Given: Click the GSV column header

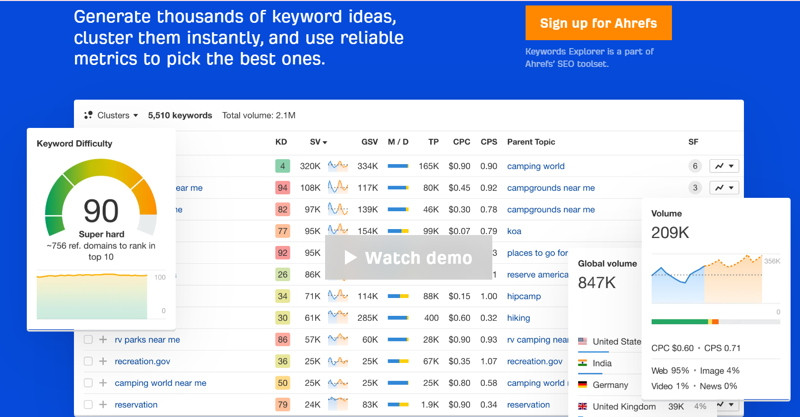Looking at the screenshot, I should 369,142.
